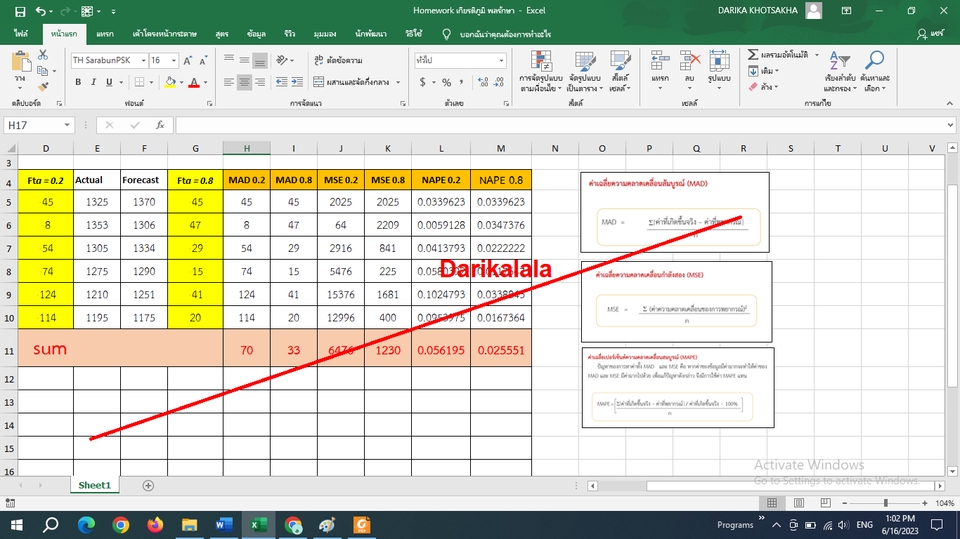This screenshot has height=539, width=960.
Task: Add a new sheet with plus button
Action: [148, 486]
